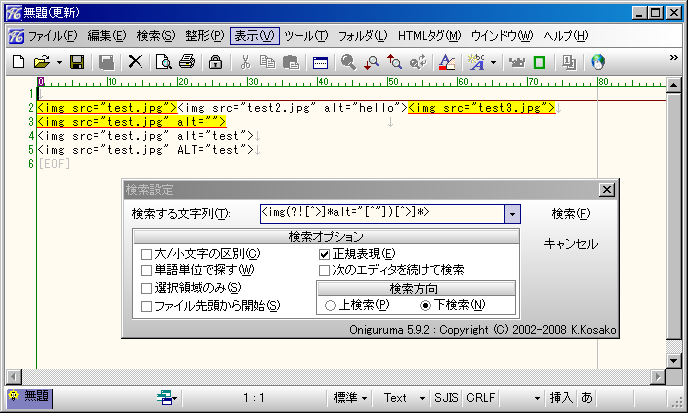This screenshot has width=688, height=414.
Task: Select the 下検索 radio button
Action: pyautogui.click(x=425, y=305)
